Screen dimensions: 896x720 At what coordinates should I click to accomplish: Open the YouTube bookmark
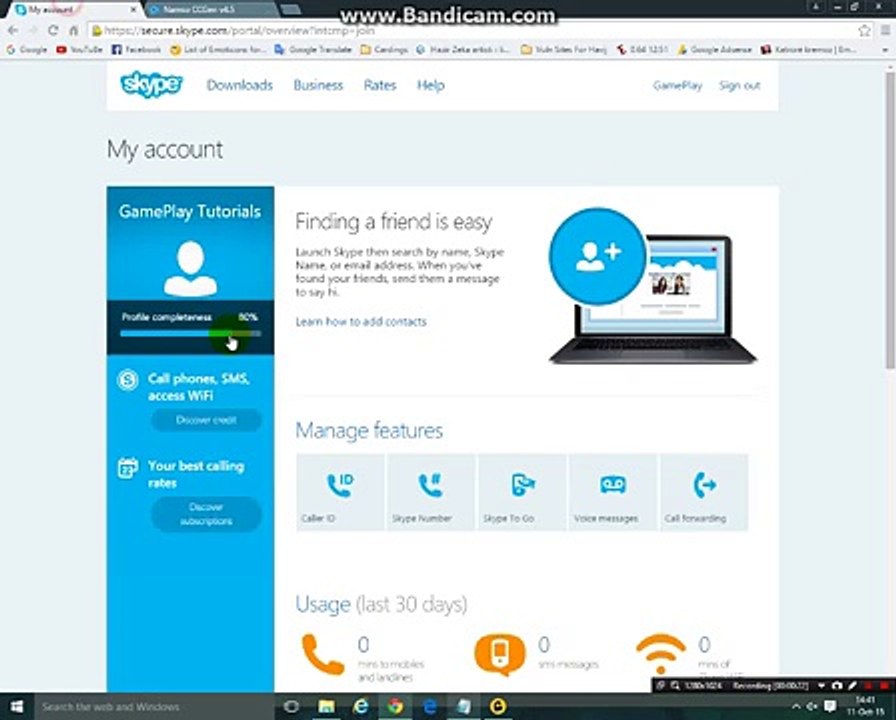point(79,50)
